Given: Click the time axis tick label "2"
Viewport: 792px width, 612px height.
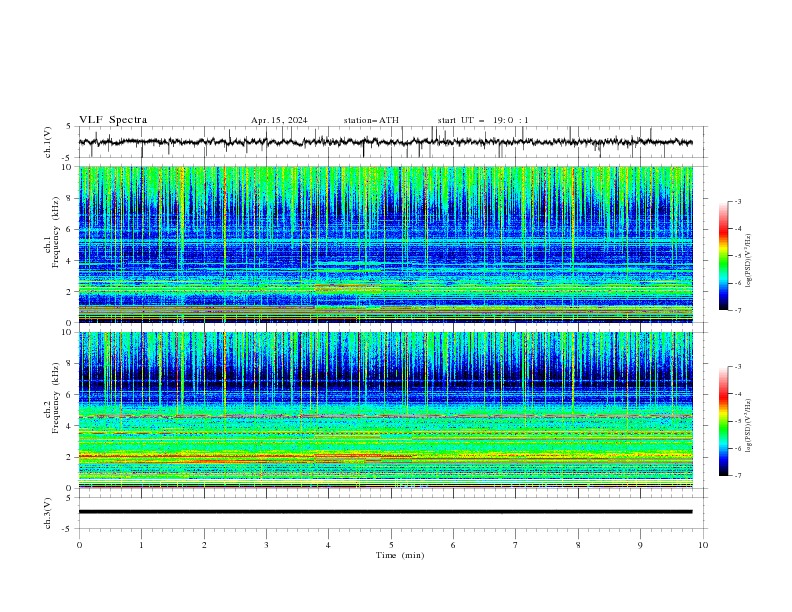Looking at the screenshot, I should [204, 545].
